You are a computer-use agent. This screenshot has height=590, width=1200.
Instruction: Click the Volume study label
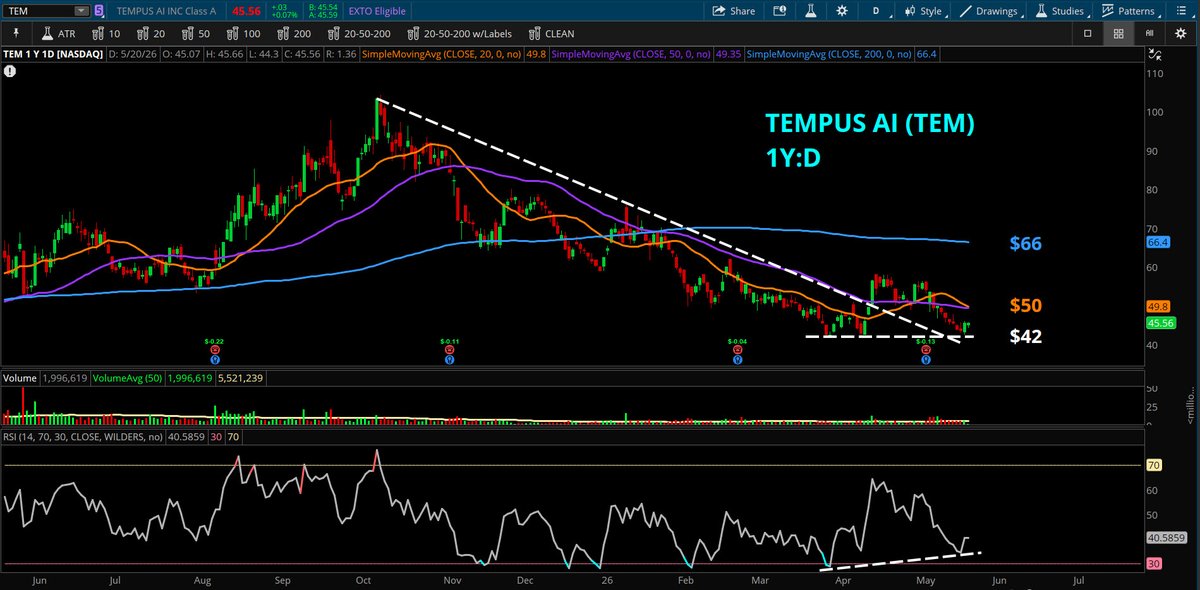(19, 379)
